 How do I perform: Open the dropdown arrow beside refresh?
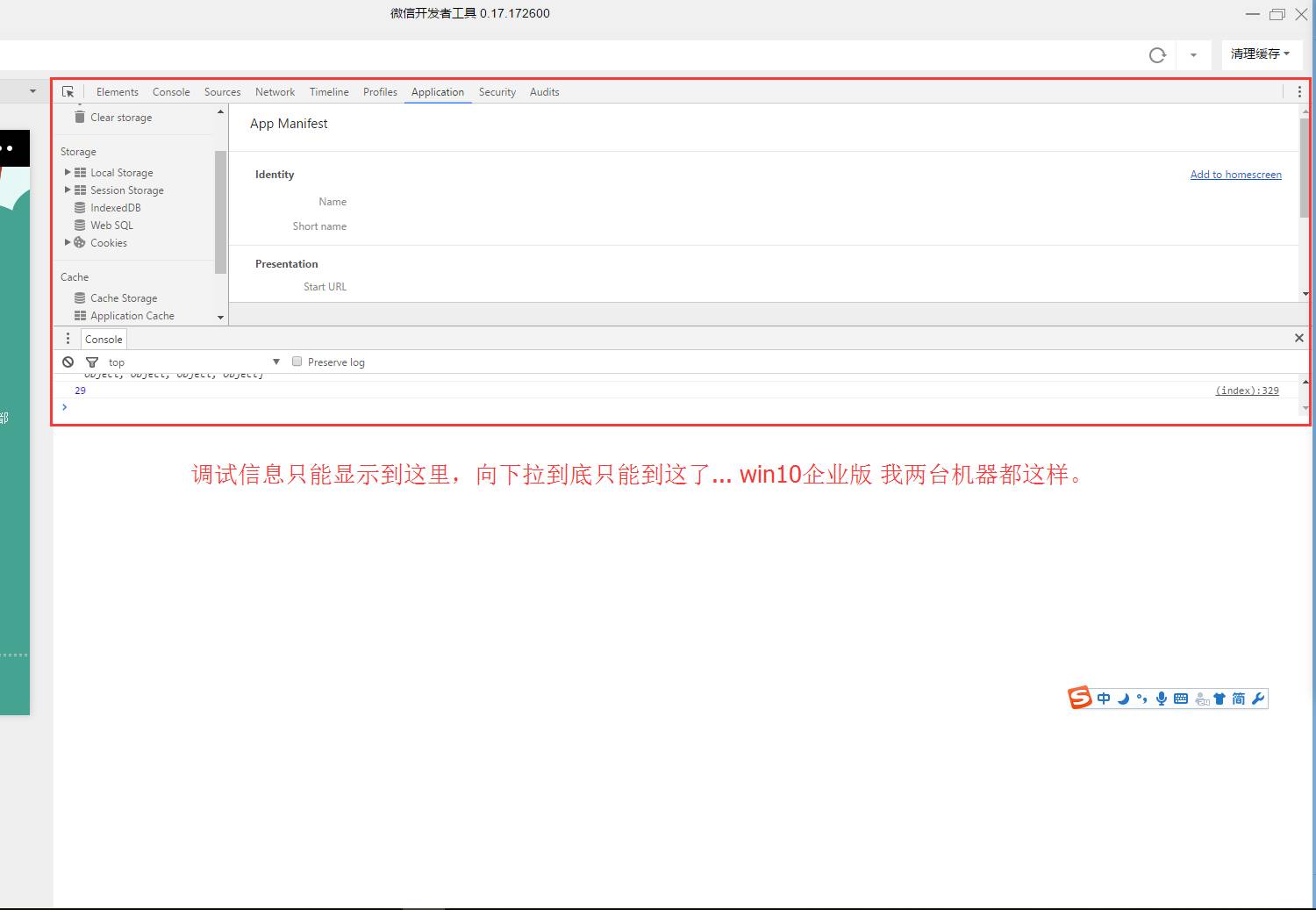point(1193,55)
